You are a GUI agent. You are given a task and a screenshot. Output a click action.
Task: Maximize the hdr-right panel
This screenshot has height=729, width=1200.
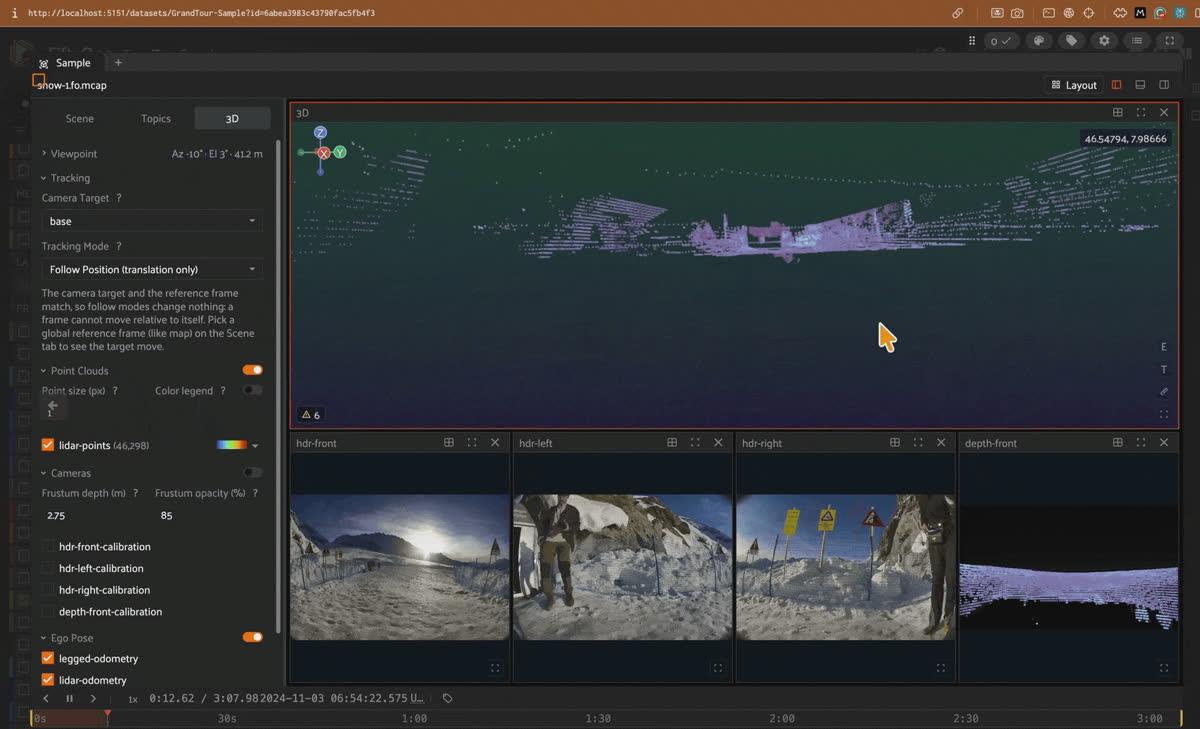tap(918, 442)
